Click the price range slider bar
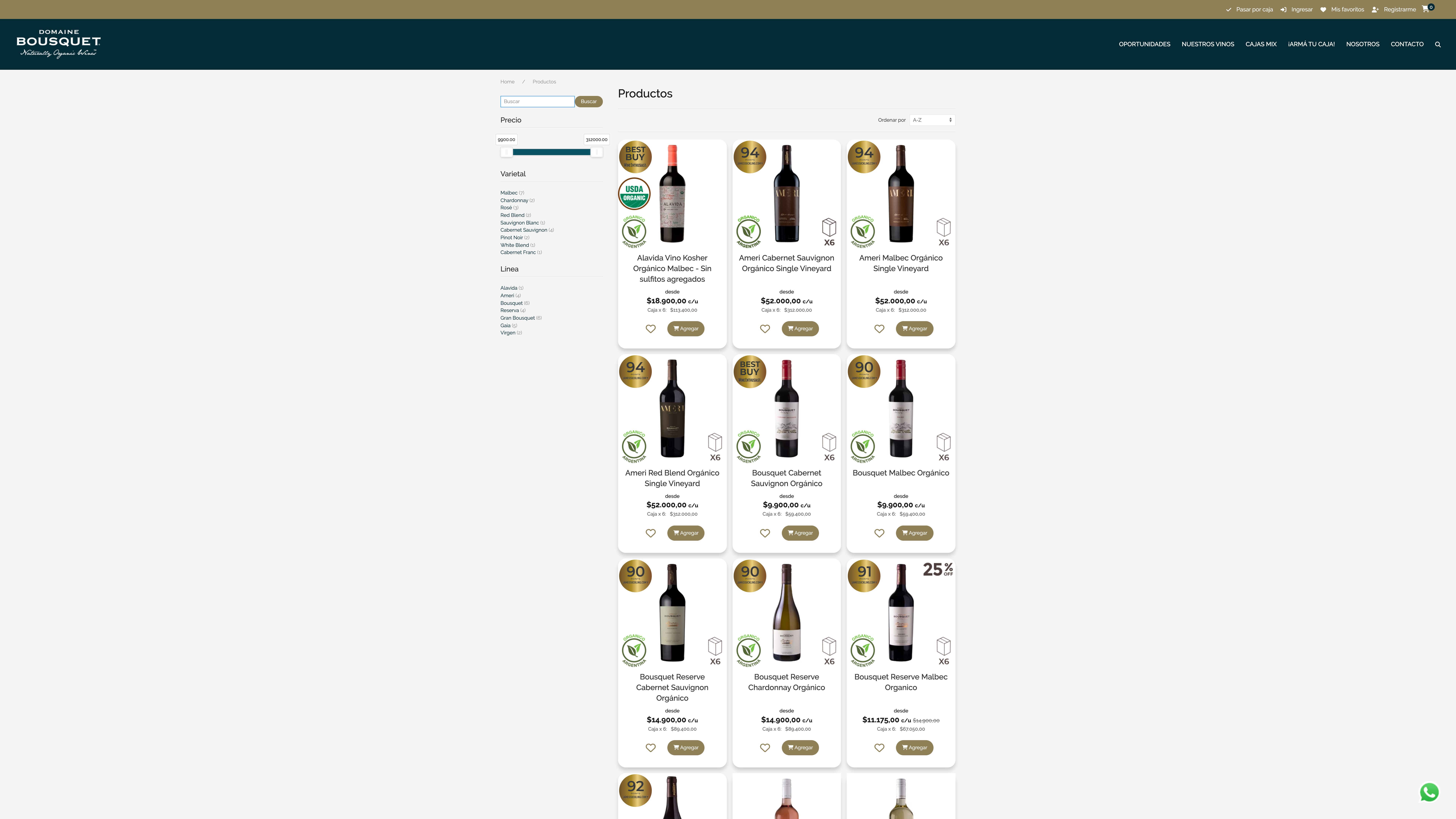 552,152
